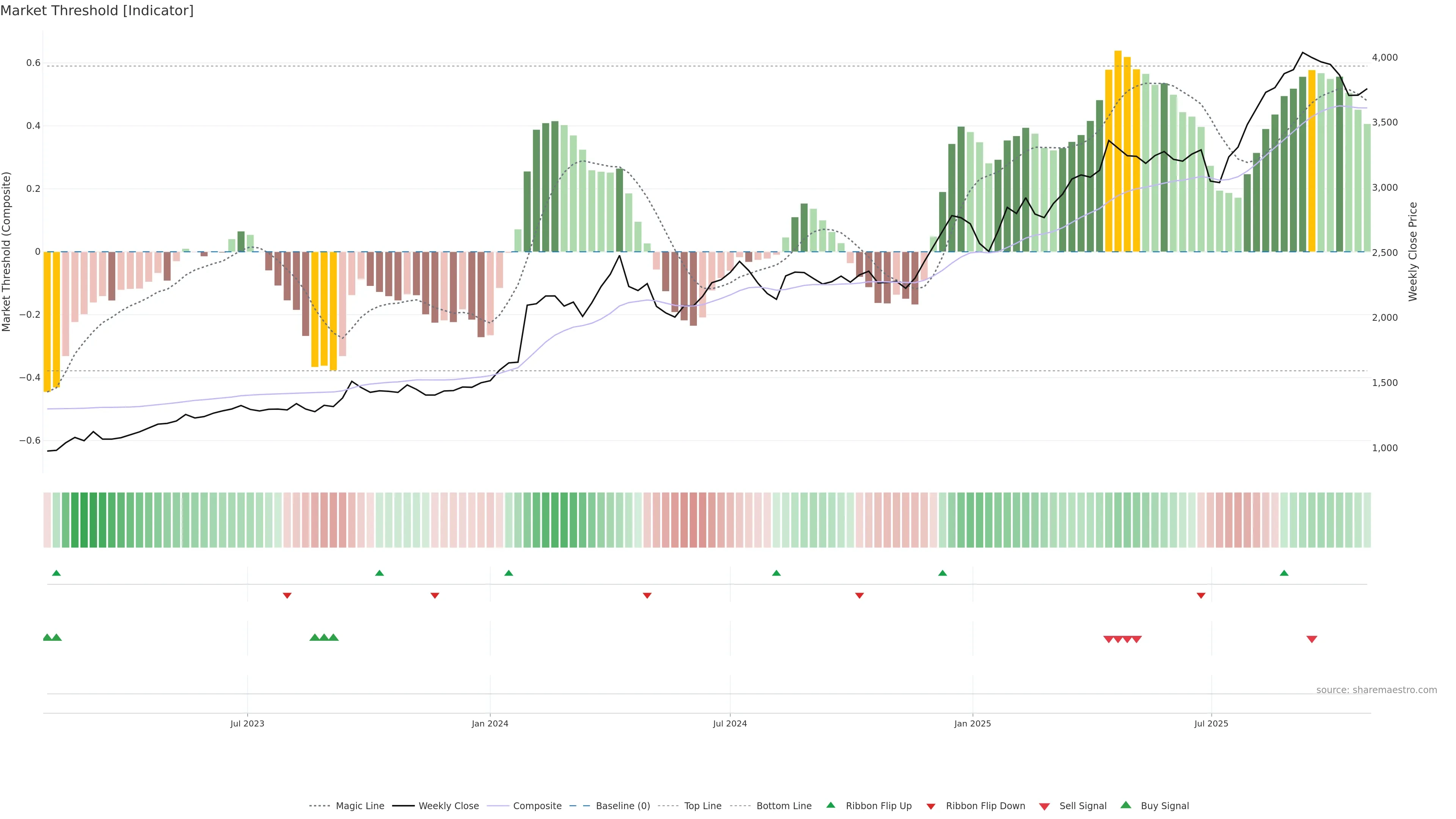Click the Jan 2025 x-axis label
This screenshot has height=819, width=1456.
point(972,723)
